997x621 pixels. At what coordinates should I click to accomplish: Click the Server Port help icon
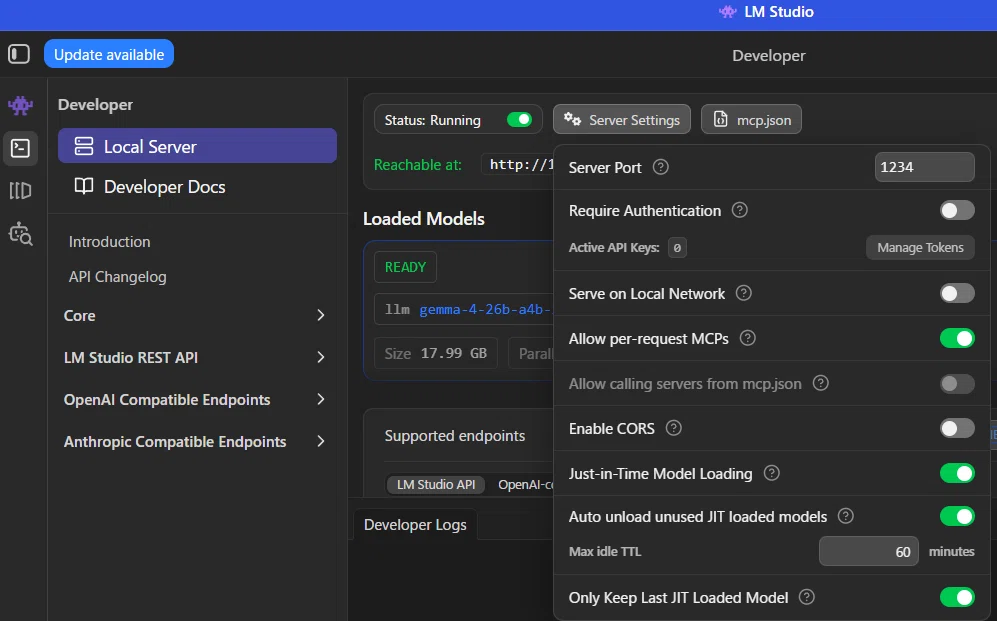[x=661, y=167]
